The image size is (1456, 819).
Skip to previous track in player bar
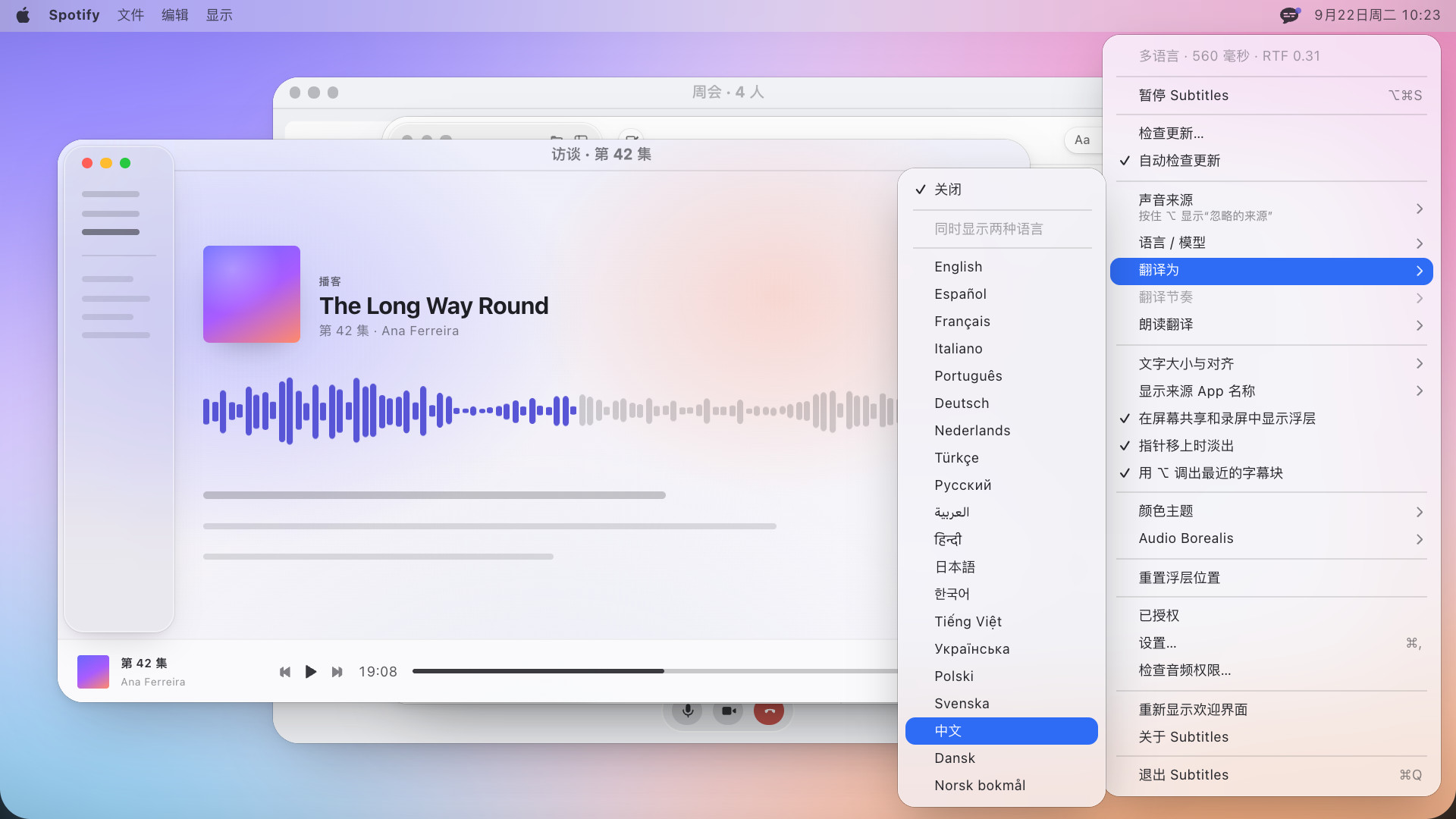285,672
